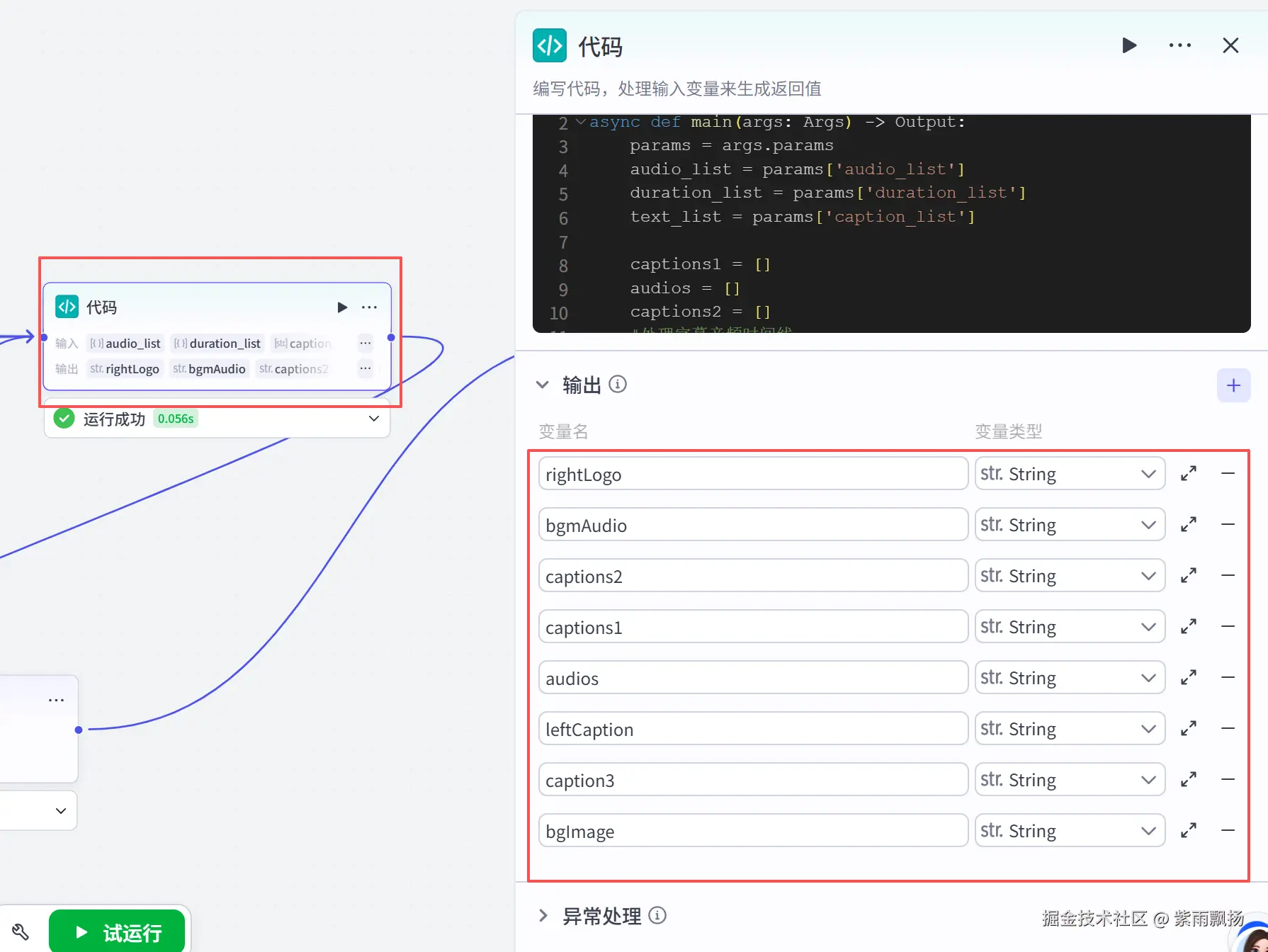The height and width of the screenshot is (952, 1268).
Task: Run the canvas code node
Action: [x=342, y=307]
